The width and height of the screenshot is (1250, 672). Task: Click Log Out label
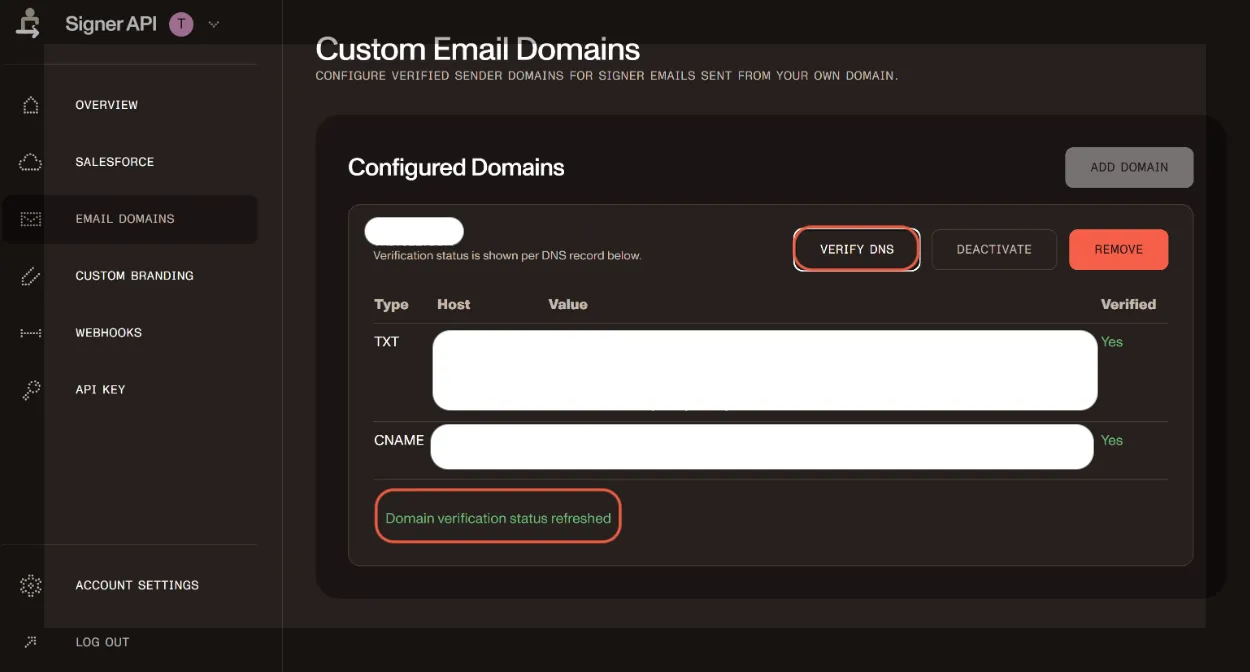click(x=103, y=642)
